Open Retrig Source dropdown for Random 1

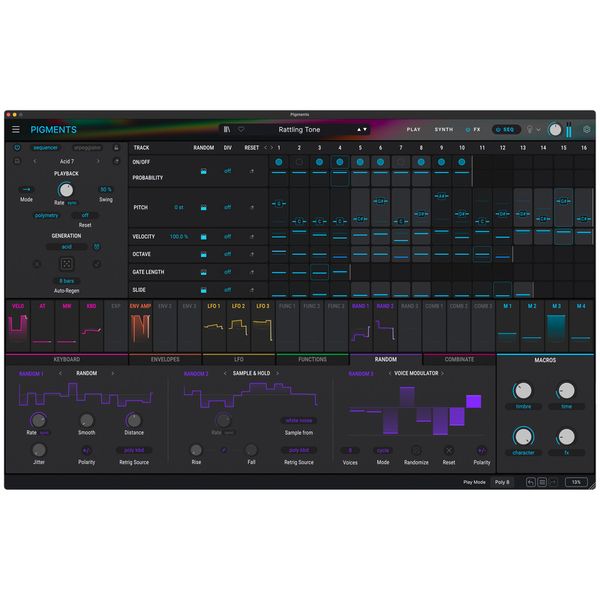pos(133,451)
